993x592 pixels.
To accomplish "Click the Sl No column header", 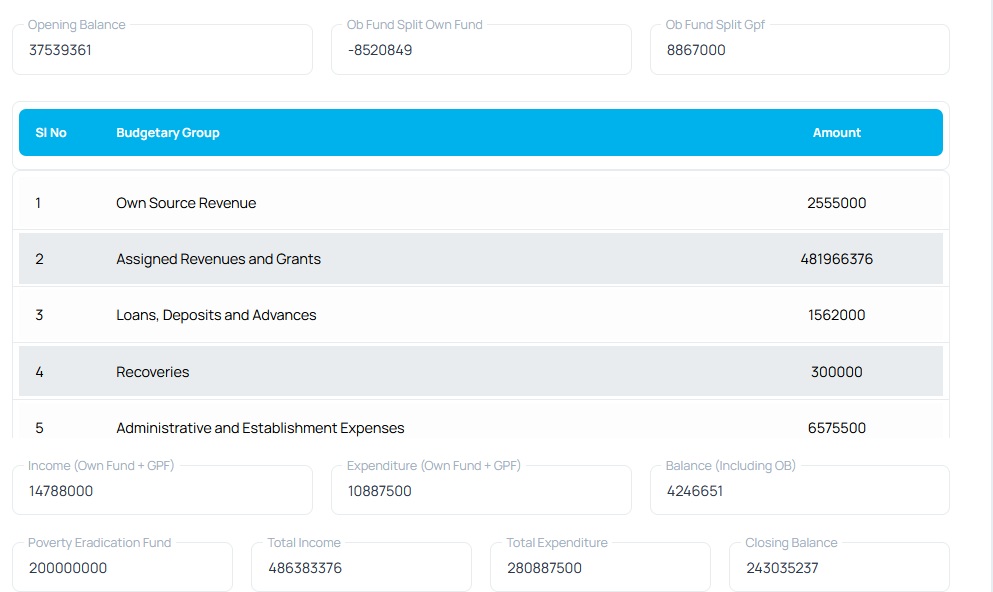I will 51,132.
